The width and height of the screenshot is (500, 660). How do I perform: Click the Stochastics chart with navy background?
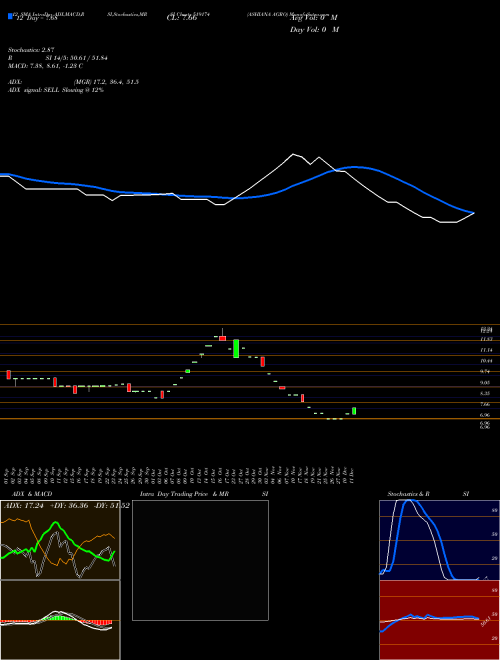(440, 540)
